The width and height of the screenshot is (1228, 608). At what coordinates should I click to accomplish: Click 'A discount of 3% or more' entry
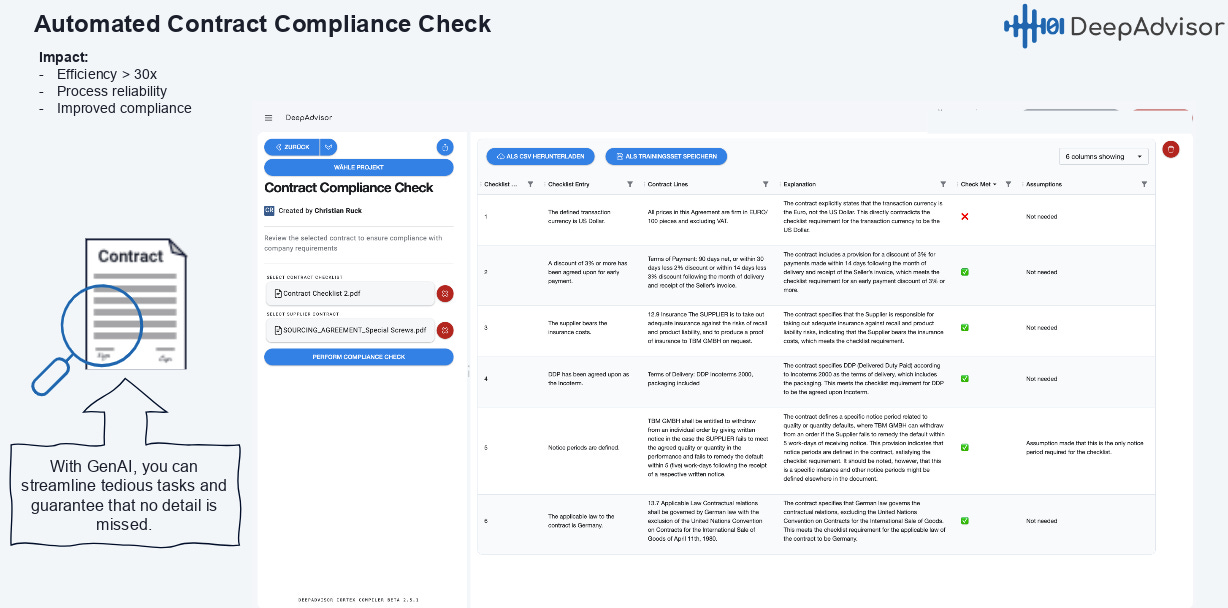(588, 271)
